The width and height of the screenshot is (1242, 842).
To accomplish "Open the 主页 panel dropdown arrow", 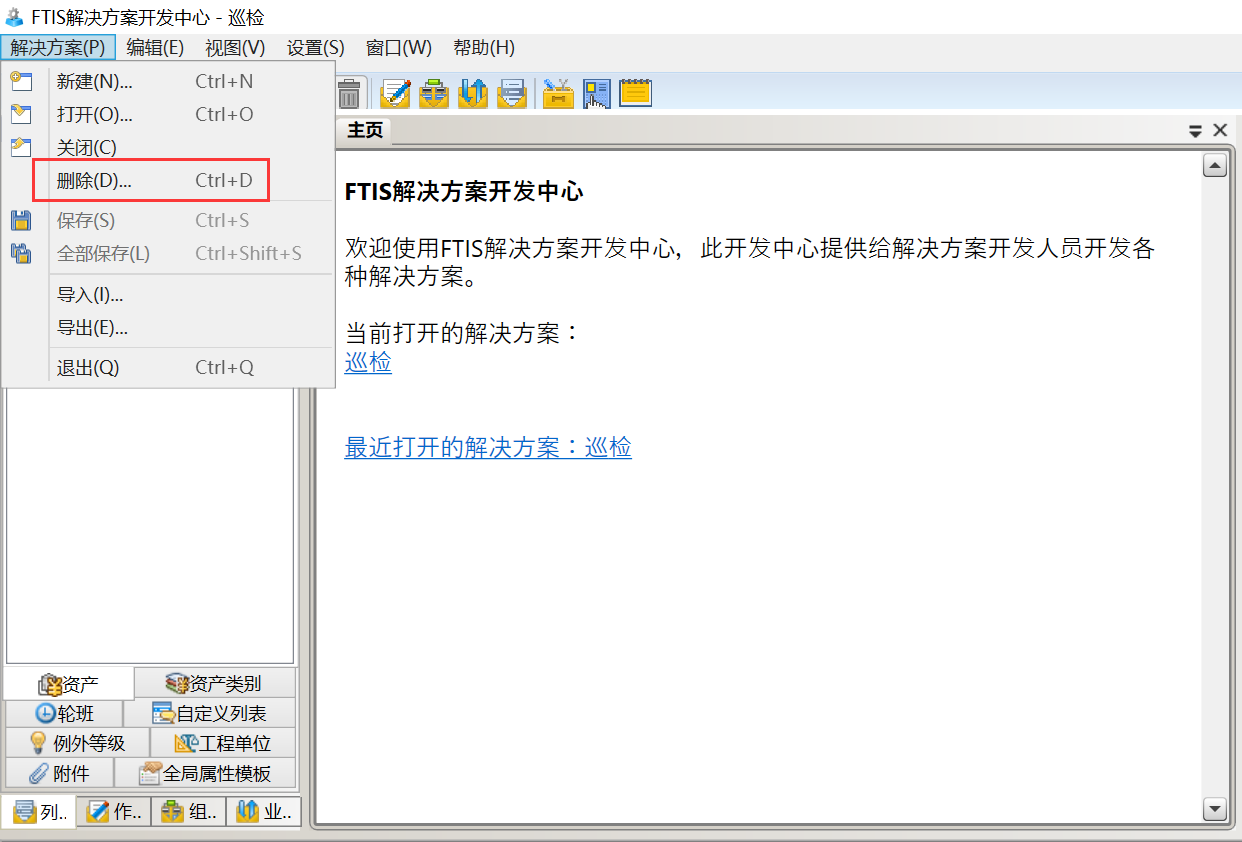I will point(1195,131).
